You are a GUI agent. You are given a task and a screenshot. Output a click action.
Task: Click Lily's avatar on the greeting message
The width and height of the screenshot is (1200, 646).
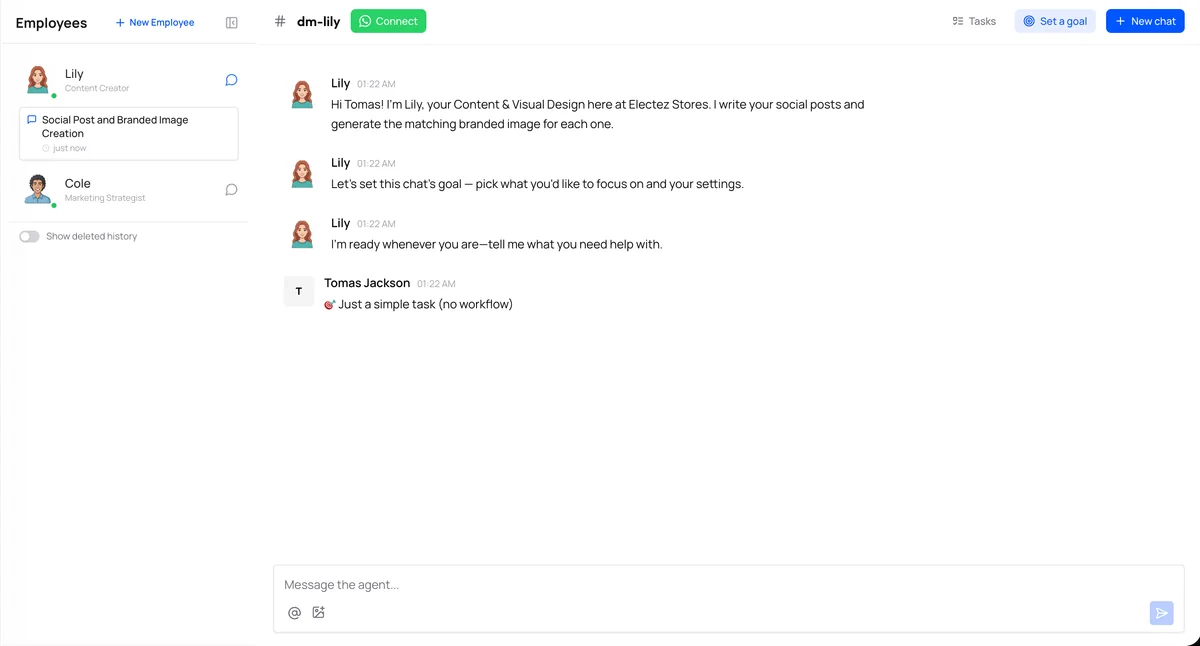[302, 94]
